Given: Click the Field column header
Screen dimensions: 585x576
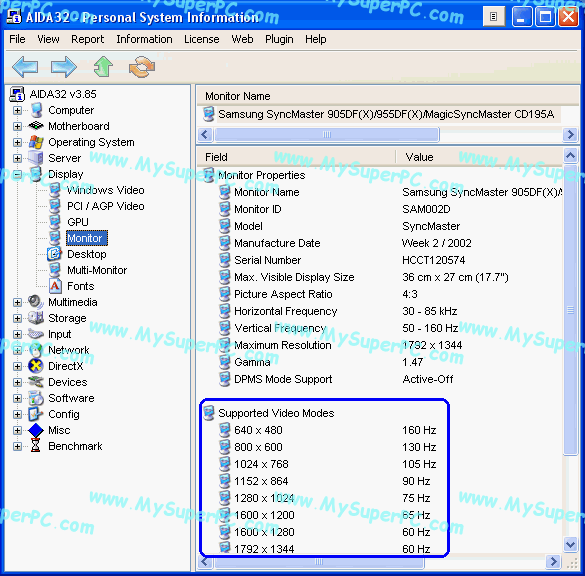Looking at the screenshot, I should [296, 157].
